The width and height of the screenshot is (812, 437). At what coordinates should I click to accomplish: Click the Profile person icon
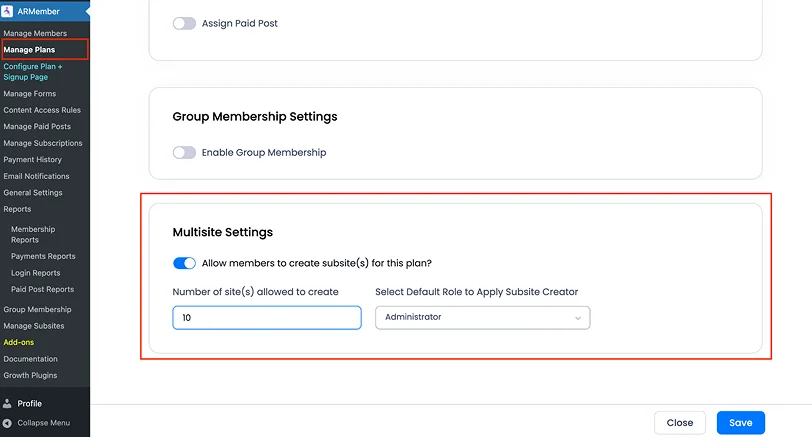7,403
